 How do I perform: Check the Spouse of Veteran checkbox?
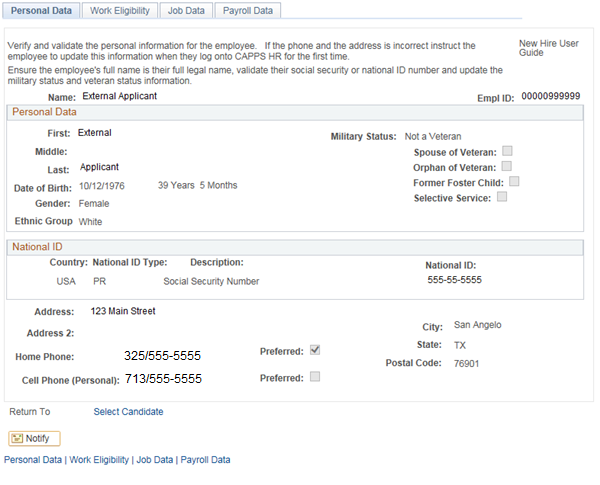coord(508,151)
